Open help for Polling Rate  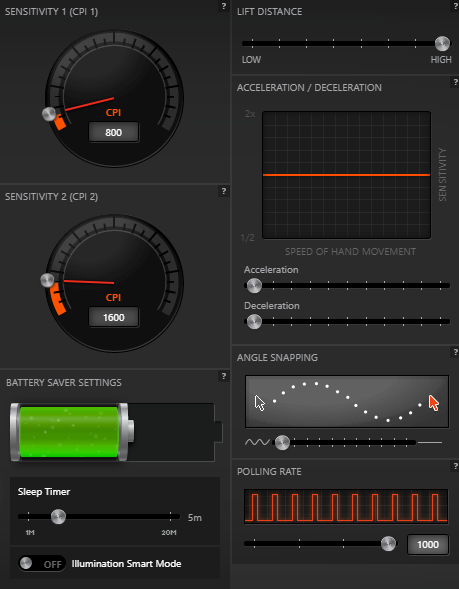pyautogui.click(x=455, y=466)
